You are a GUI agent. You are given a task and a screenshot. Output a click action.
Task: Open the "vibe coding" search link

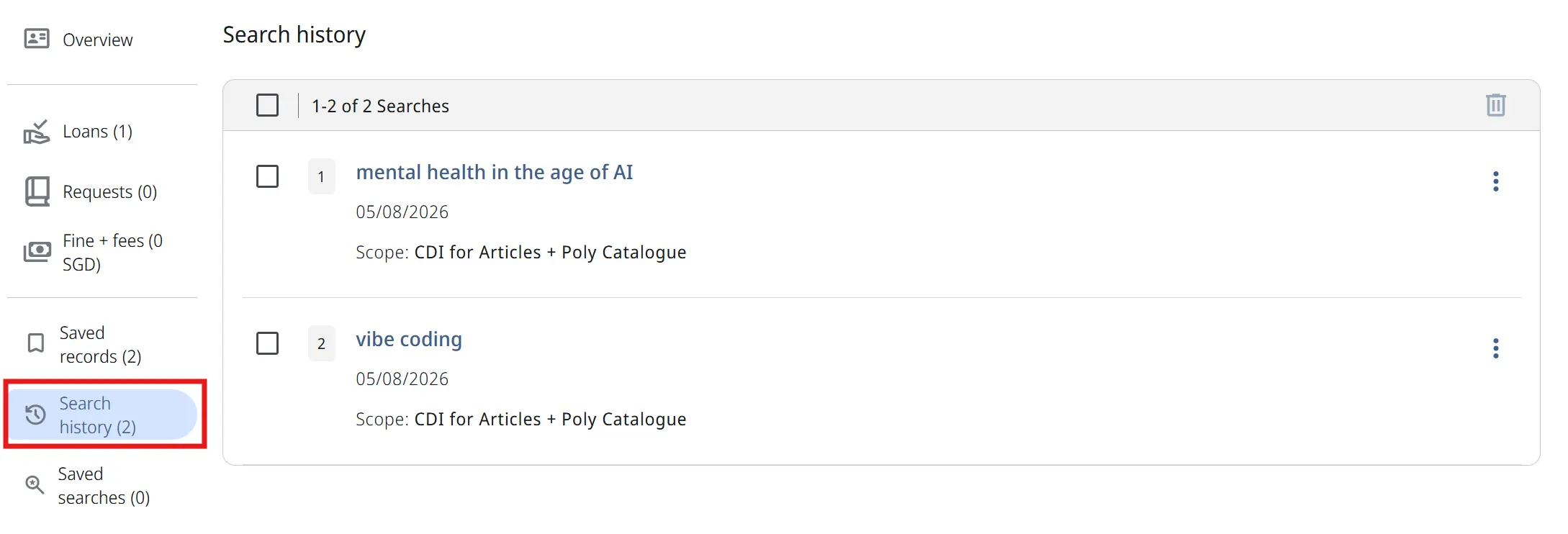click(409, 340)
